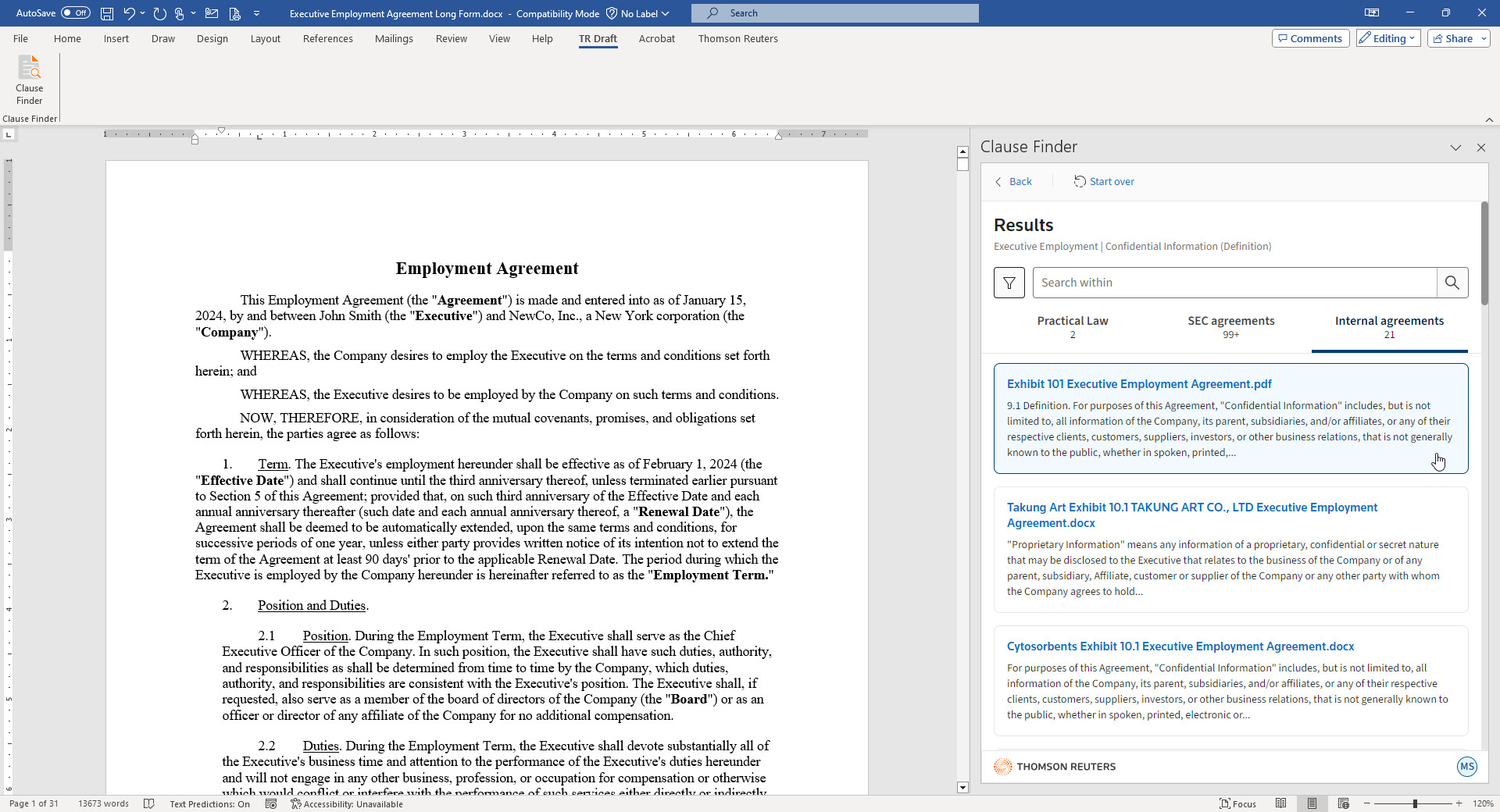Open the Editing mode dropdown
Screen dimensions: 1500x812
[1387, 38]
